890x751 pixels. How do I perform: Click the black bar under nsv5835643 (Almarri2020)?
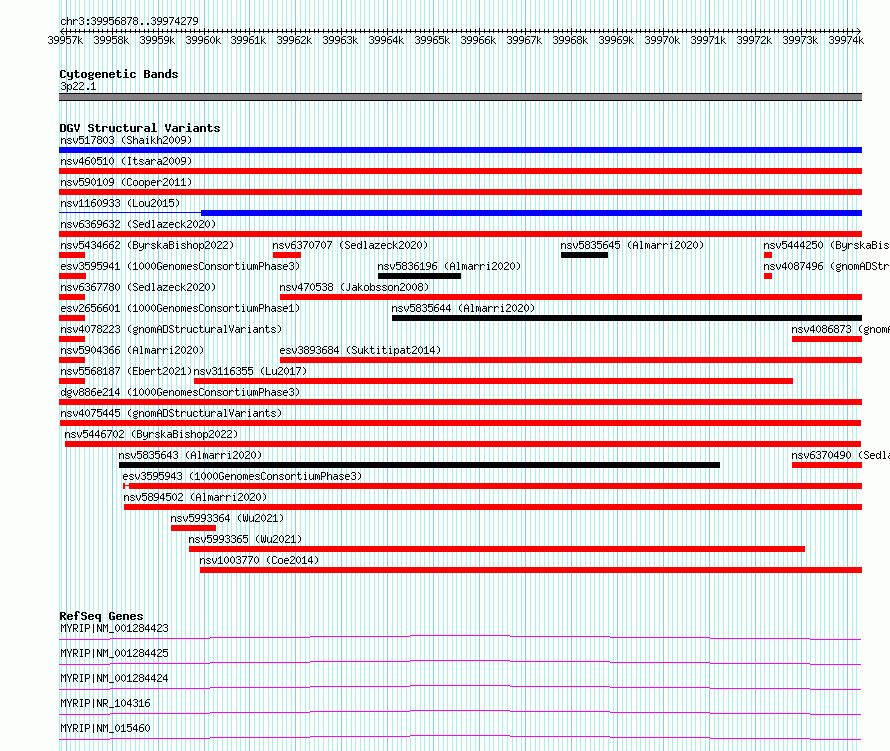coord(419,465)
